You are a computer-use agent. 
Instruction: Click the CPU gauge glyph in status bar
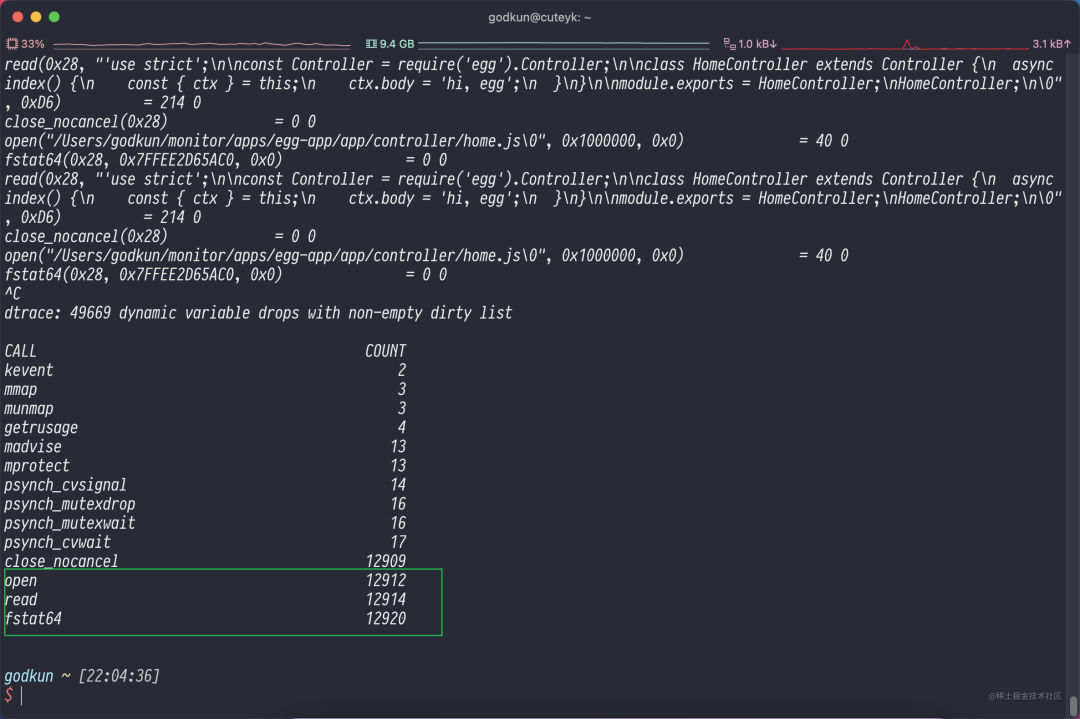11,44
